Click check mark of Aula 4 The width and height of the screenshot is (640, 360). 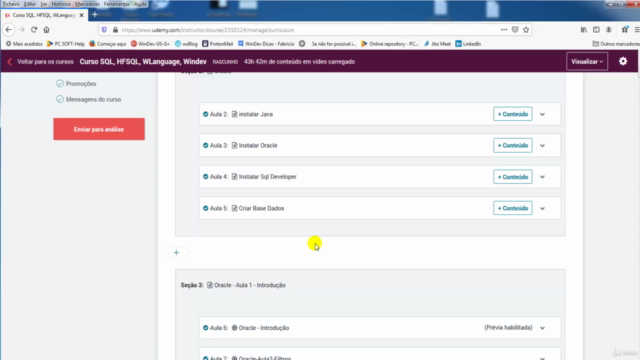pyautogui.click(x=205, y=177)
